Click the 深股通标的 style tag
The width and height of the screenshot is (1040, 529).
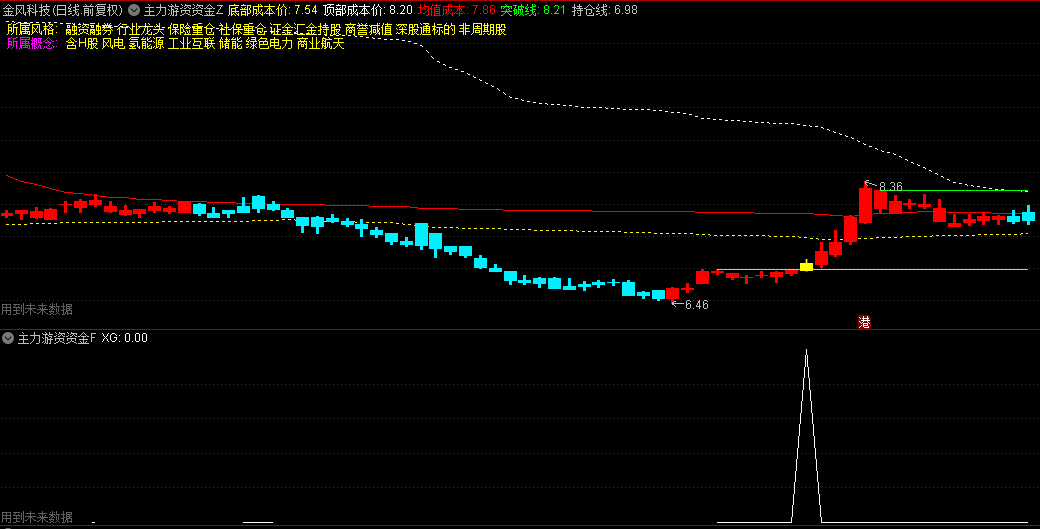pos(425,30)
